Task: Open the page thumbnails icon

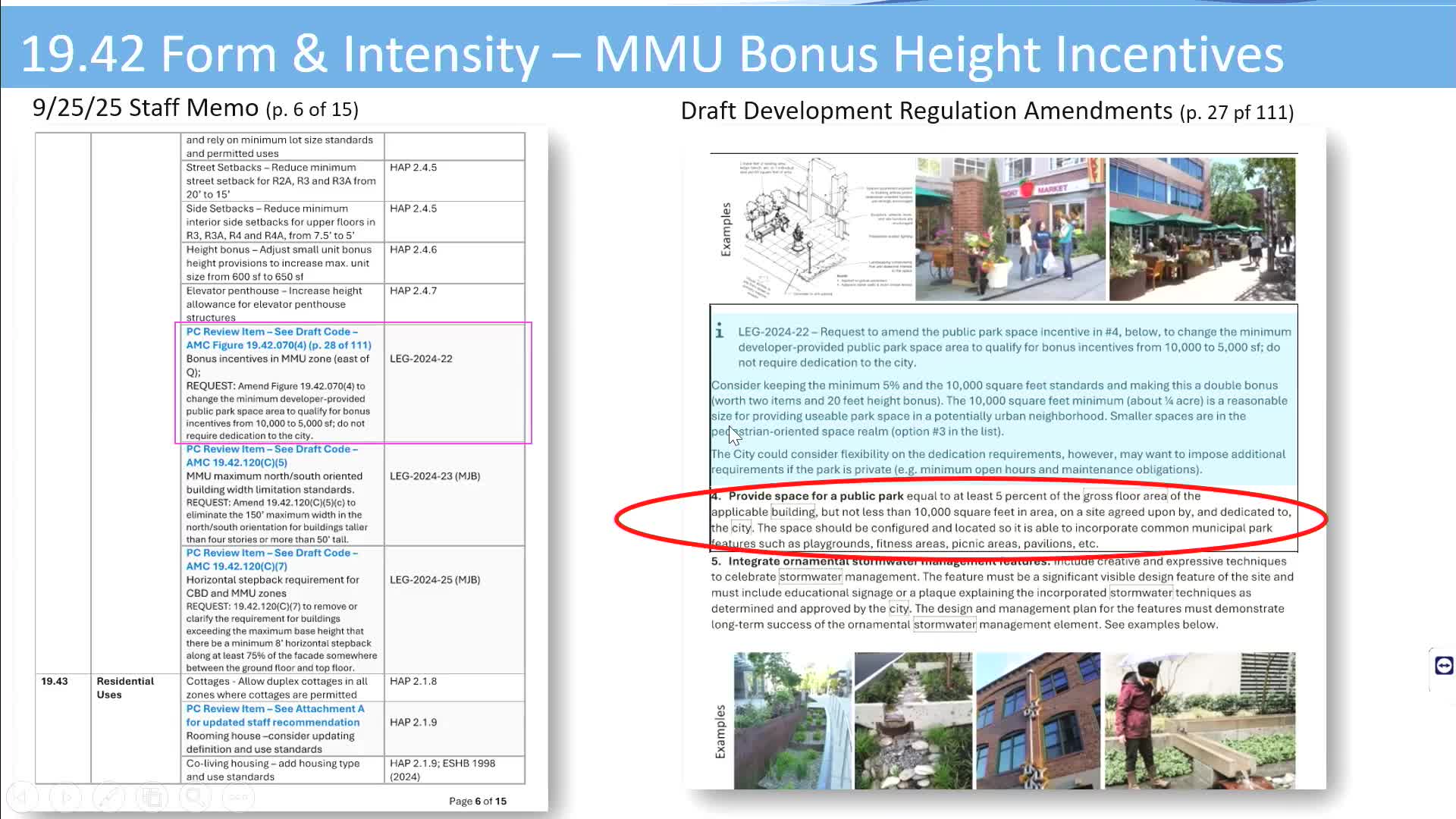Action: point(152,797)
